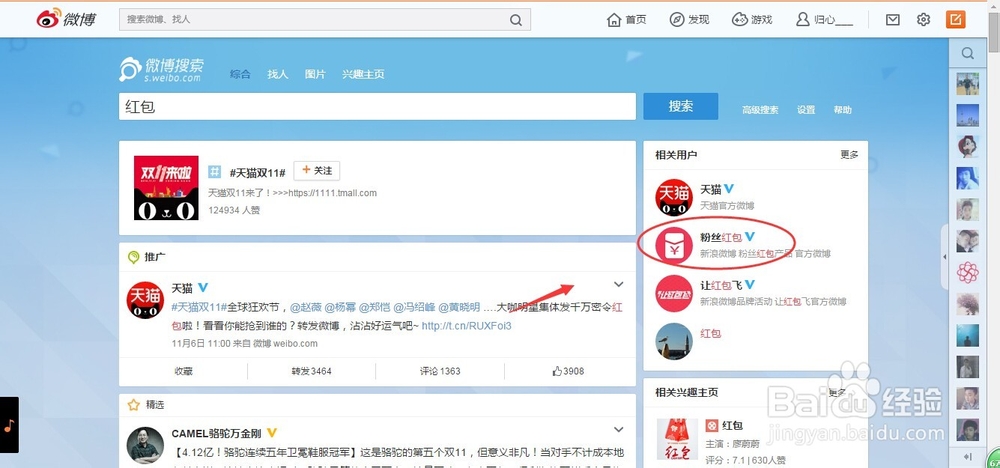This screenshot has width=1000, height=468.
Task: Switch to the 兴趣主页 search tab
Action: coord(363,74)
